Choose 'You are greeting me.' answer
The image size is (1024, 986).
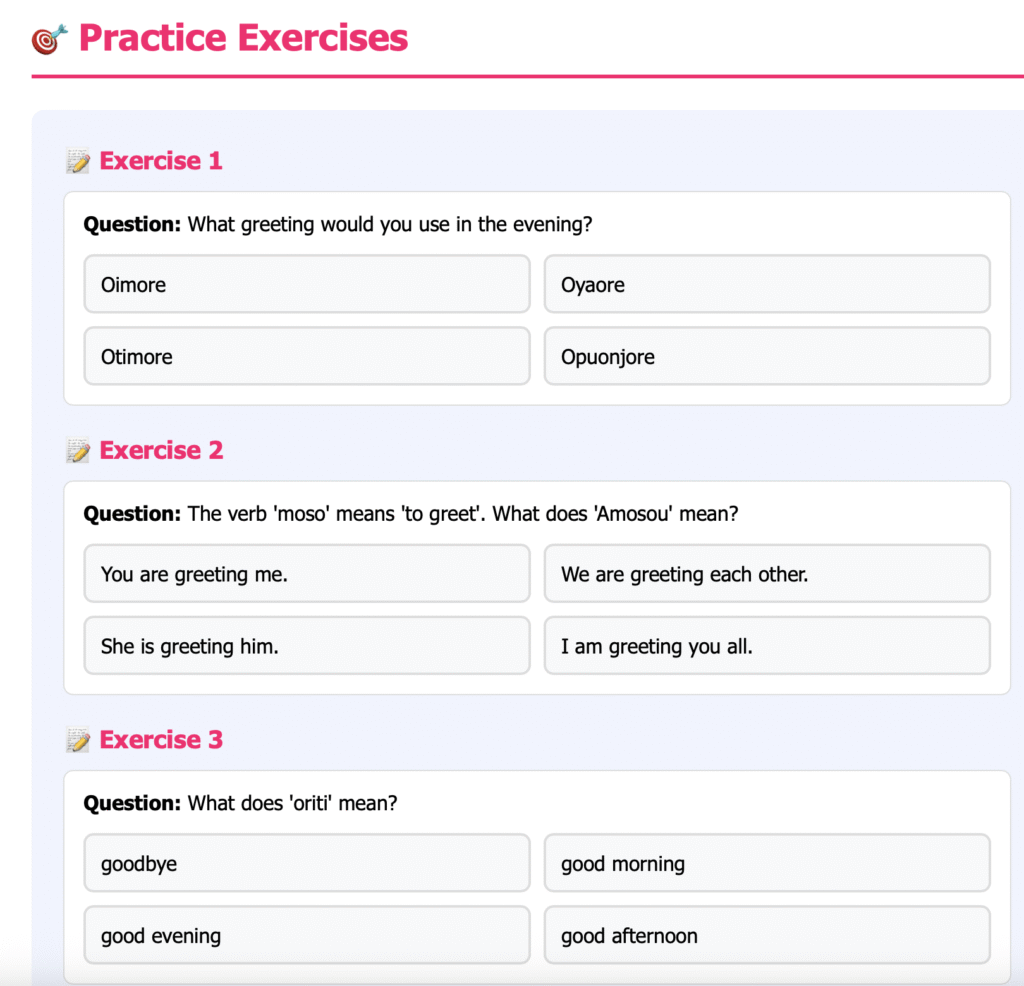306,574
